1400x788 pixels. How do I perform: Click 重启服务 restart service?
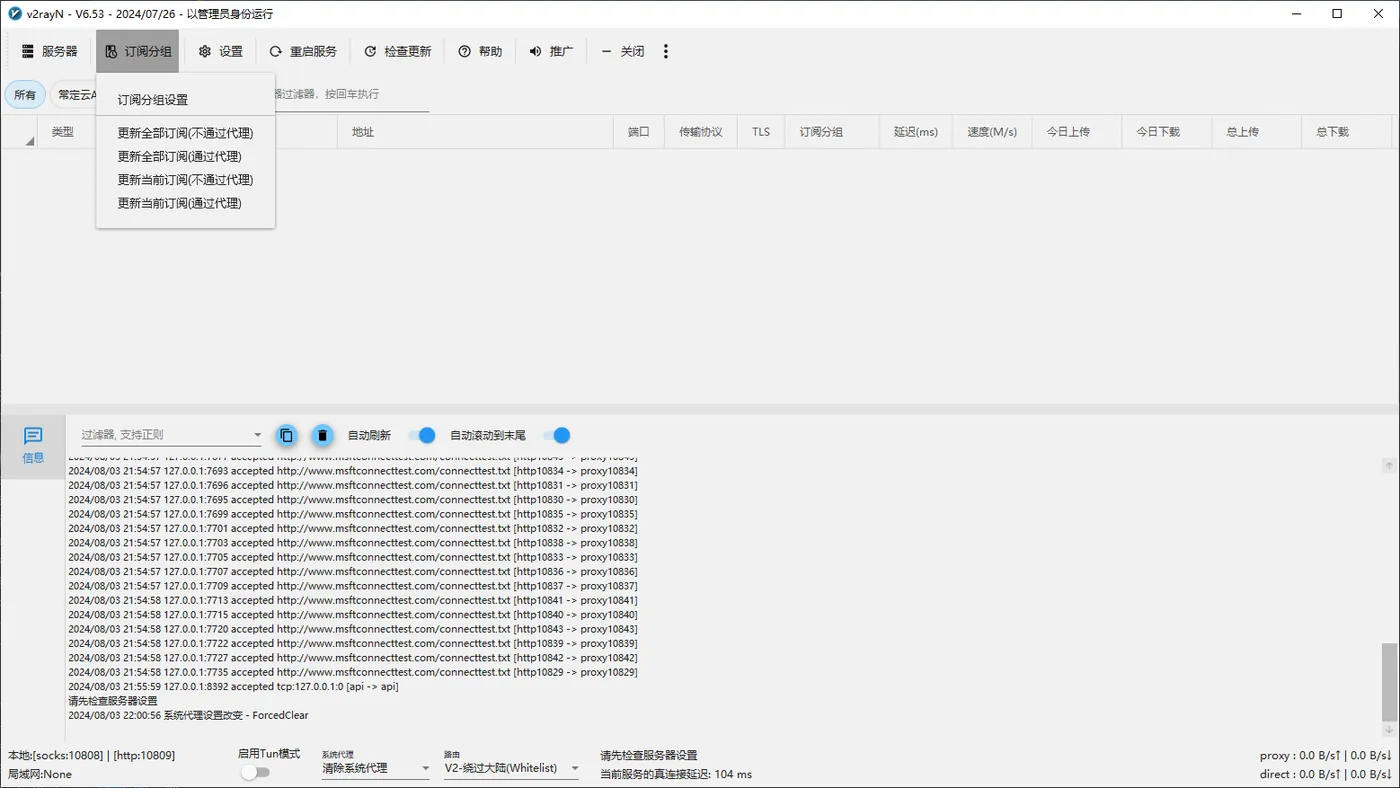[303, 51]
